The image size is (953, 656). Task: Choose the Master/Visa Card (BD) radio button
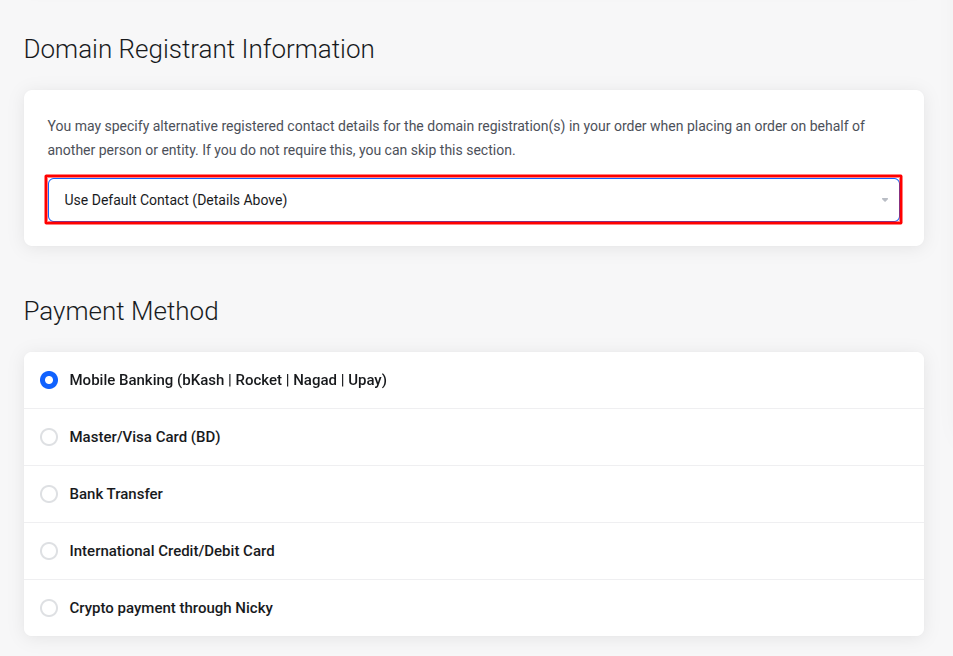click(x=49, y=437)
